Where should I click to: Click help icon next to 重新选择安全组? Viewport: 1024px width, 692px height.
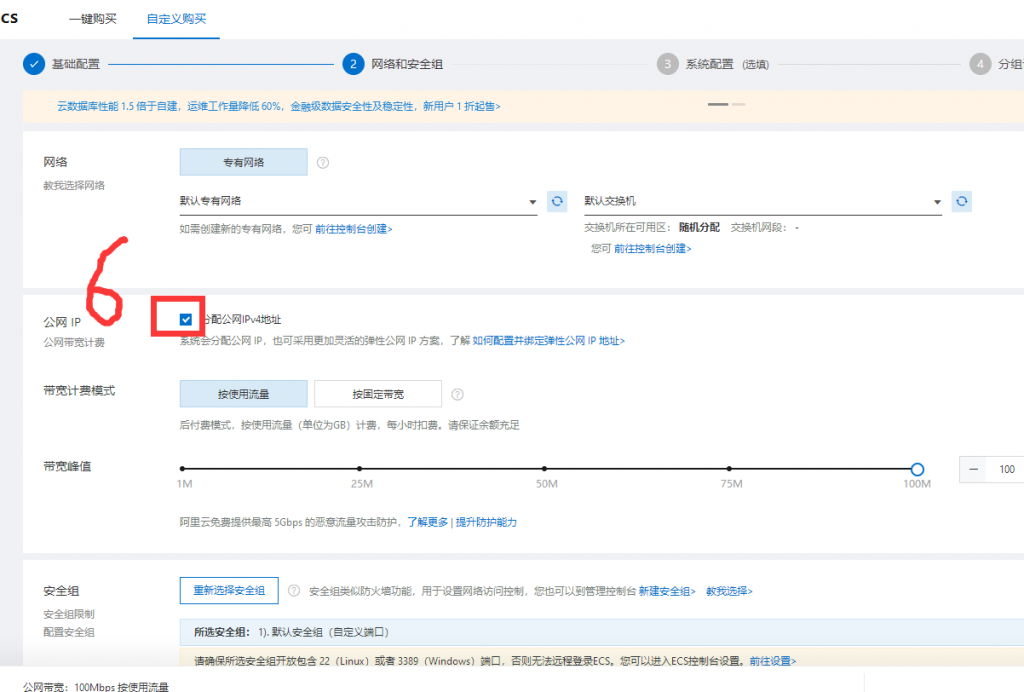point(294,591)
